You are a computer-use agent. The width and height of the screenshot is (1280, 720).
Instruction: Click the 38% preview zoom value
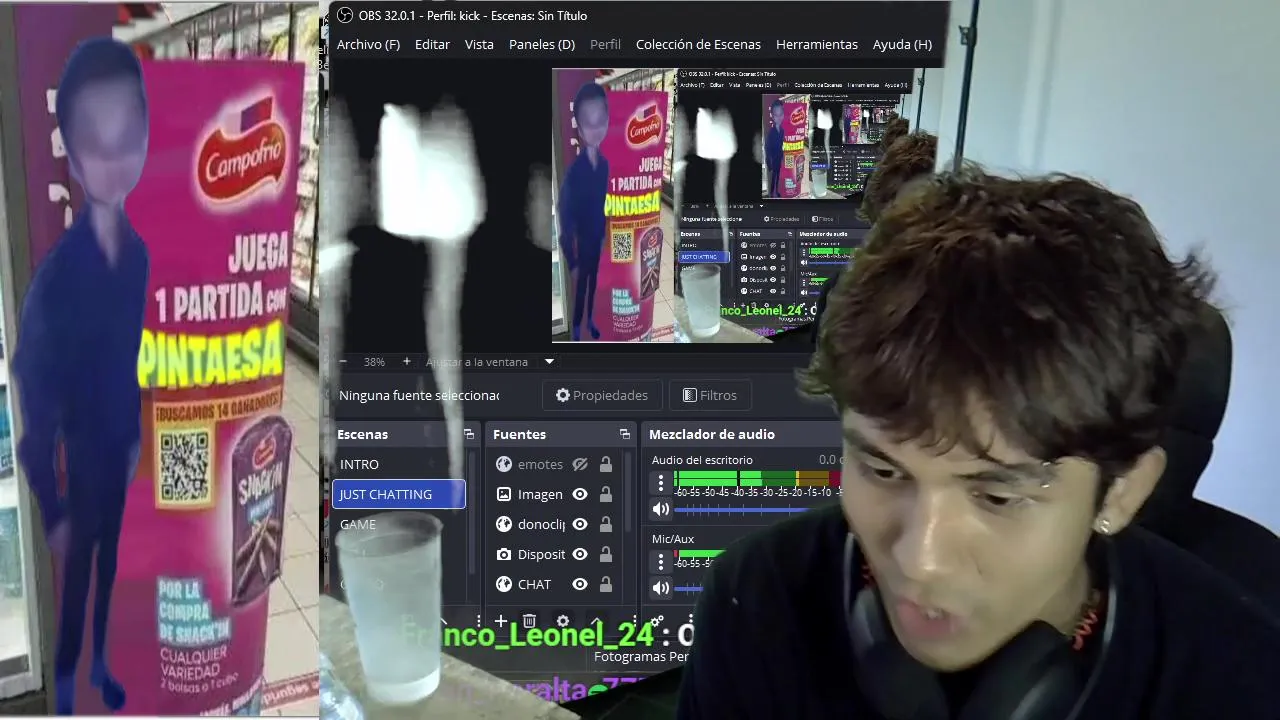374,361
